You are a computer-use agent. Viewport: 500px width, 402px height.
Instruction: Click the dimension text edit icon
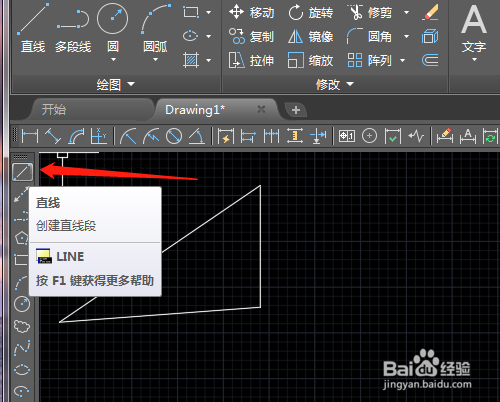tap(468, 136)
